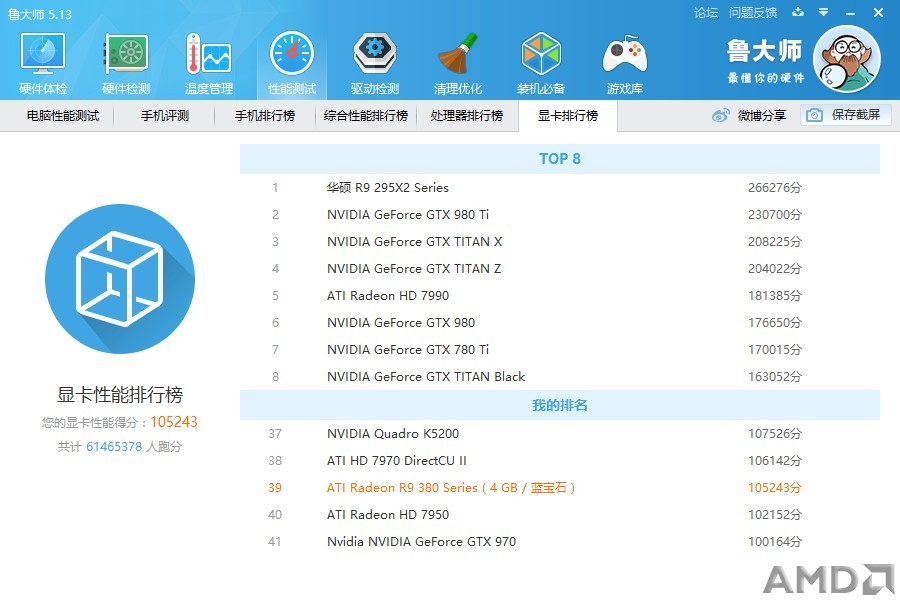The image size is (900, 600).
Task: Open the title bar dropdown menu arrow
Action: (824, 12)
